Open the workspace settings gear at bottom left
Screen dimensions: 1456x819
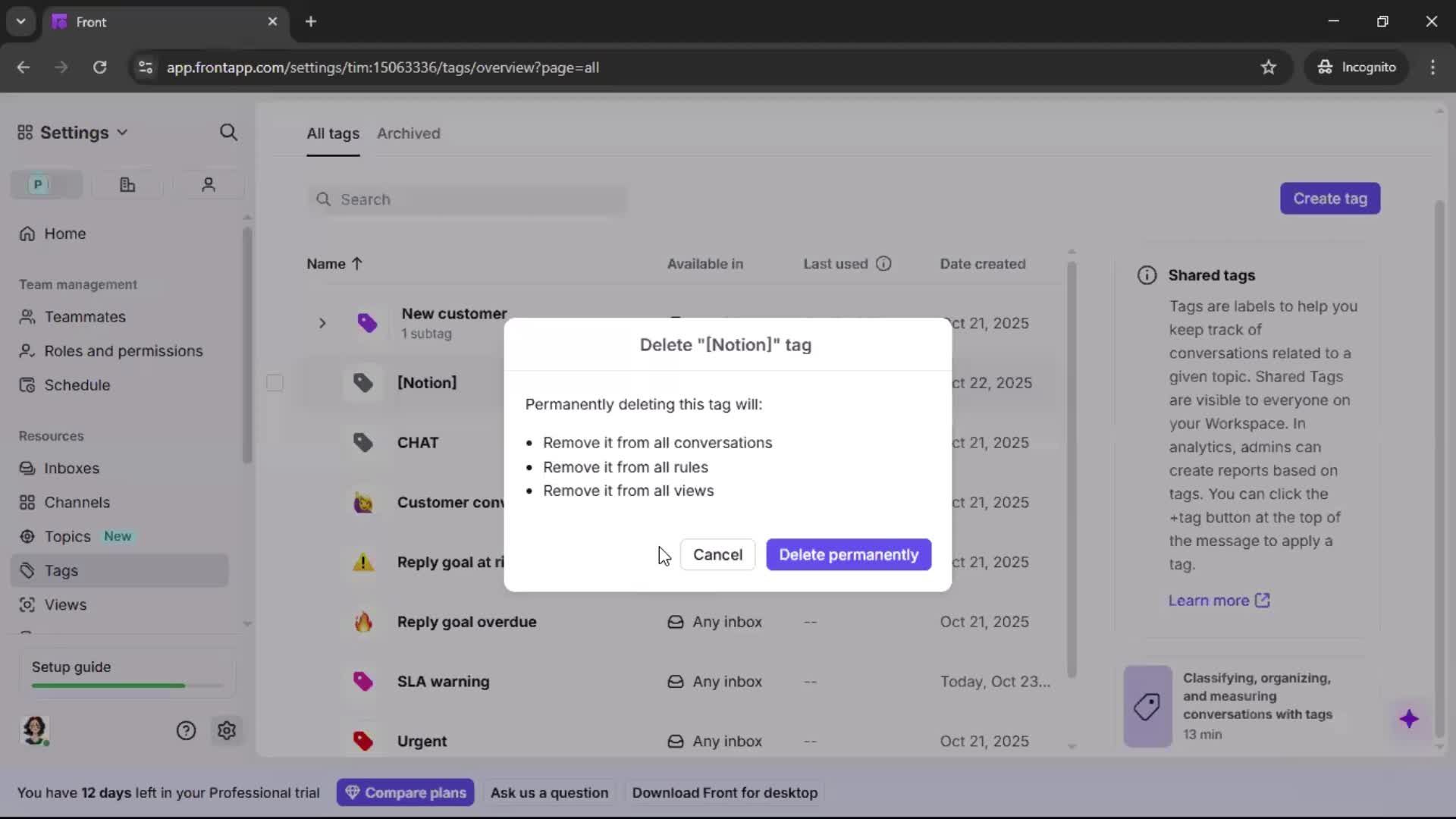click(227, 730)
